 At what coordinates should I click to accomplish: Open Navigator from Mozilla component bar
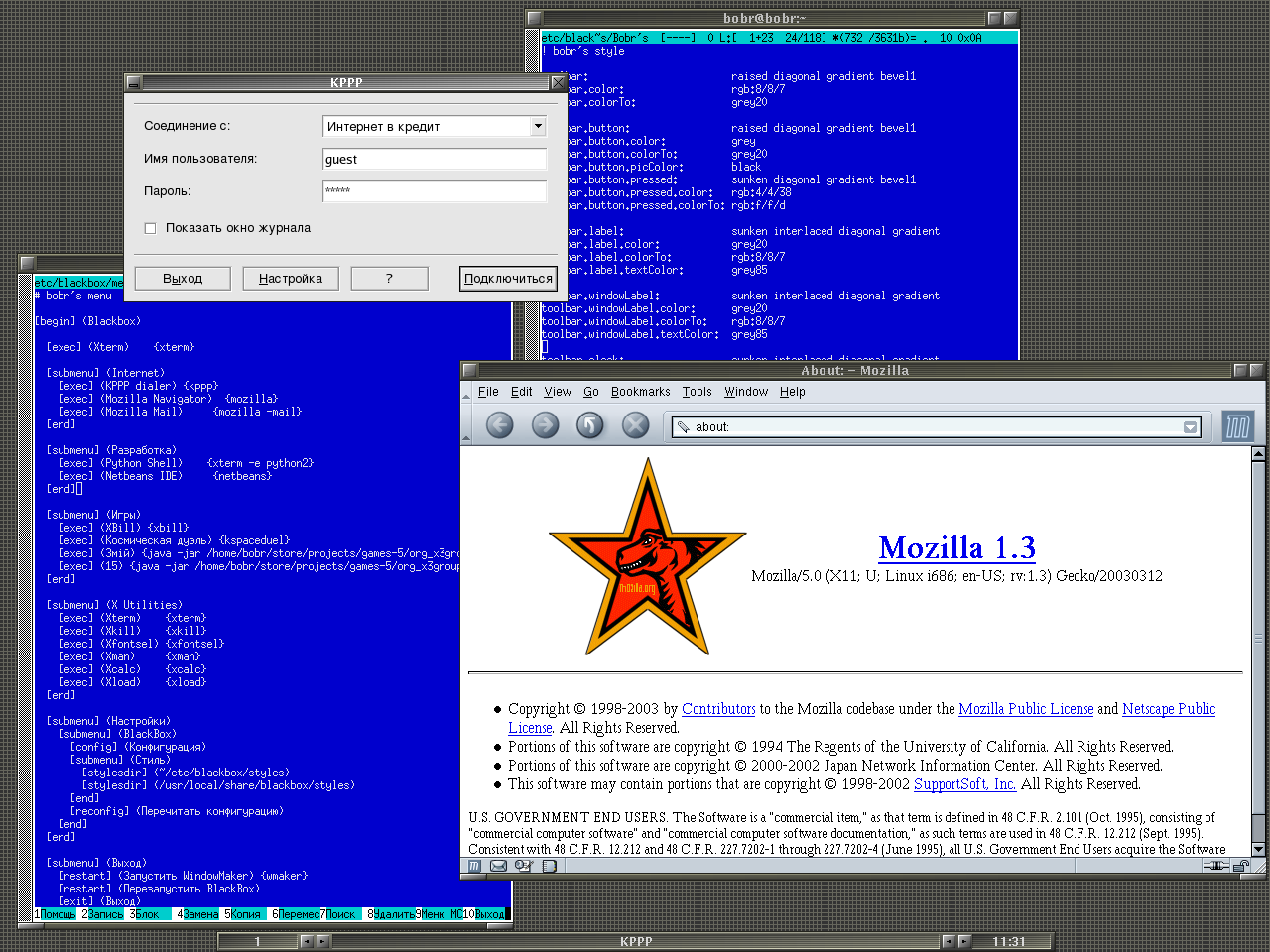coord(475,866)
